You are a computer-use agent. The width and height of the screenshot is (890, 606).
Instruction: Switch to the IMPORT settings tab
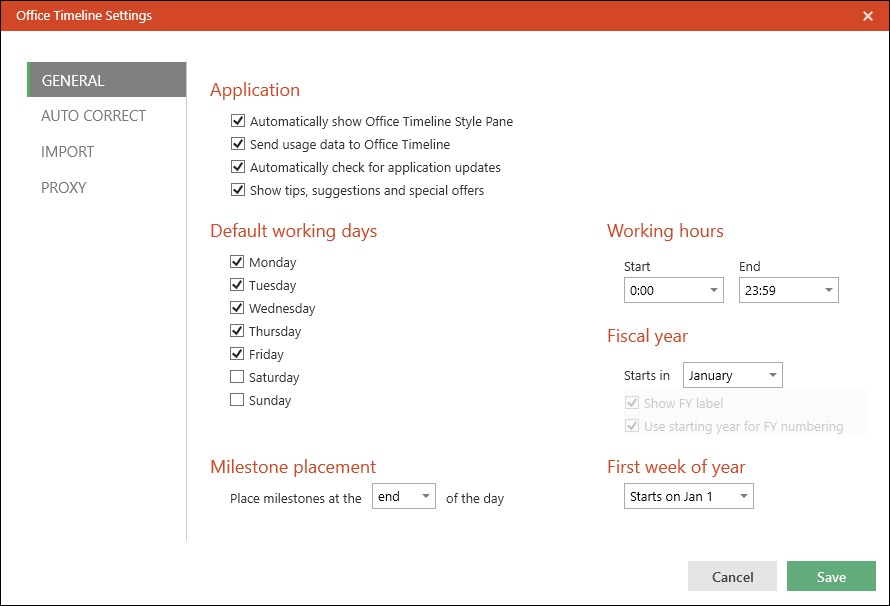point(68,152)
